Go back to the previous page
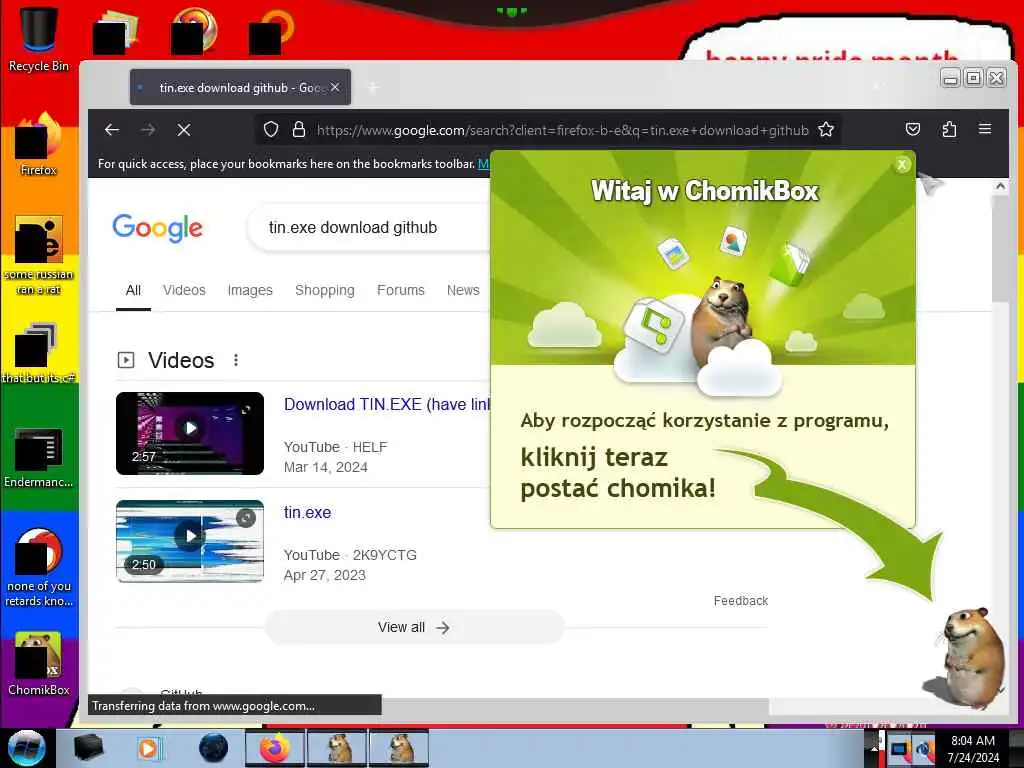1024x768 pixels. pyautogui.click(x=112, y=130)
